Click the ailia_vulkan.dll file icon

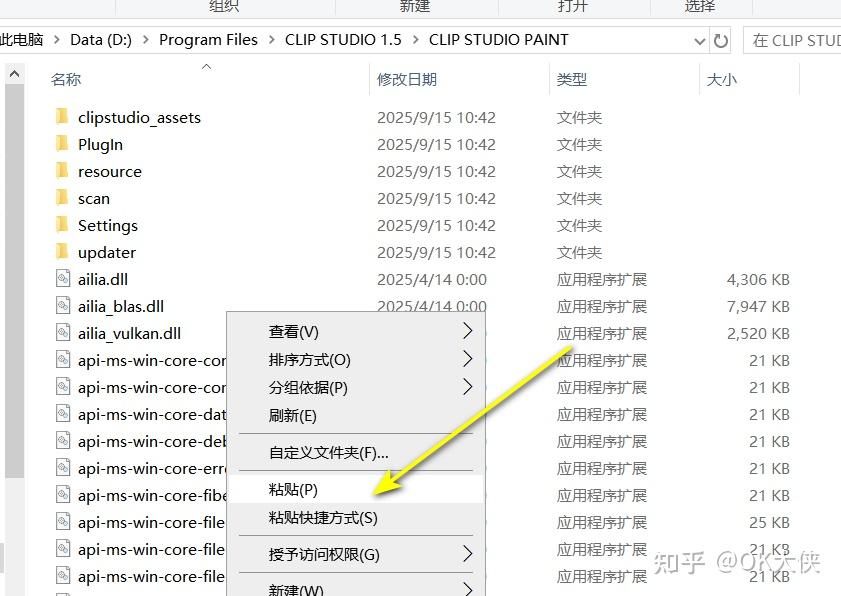click(x=63, y=333)
